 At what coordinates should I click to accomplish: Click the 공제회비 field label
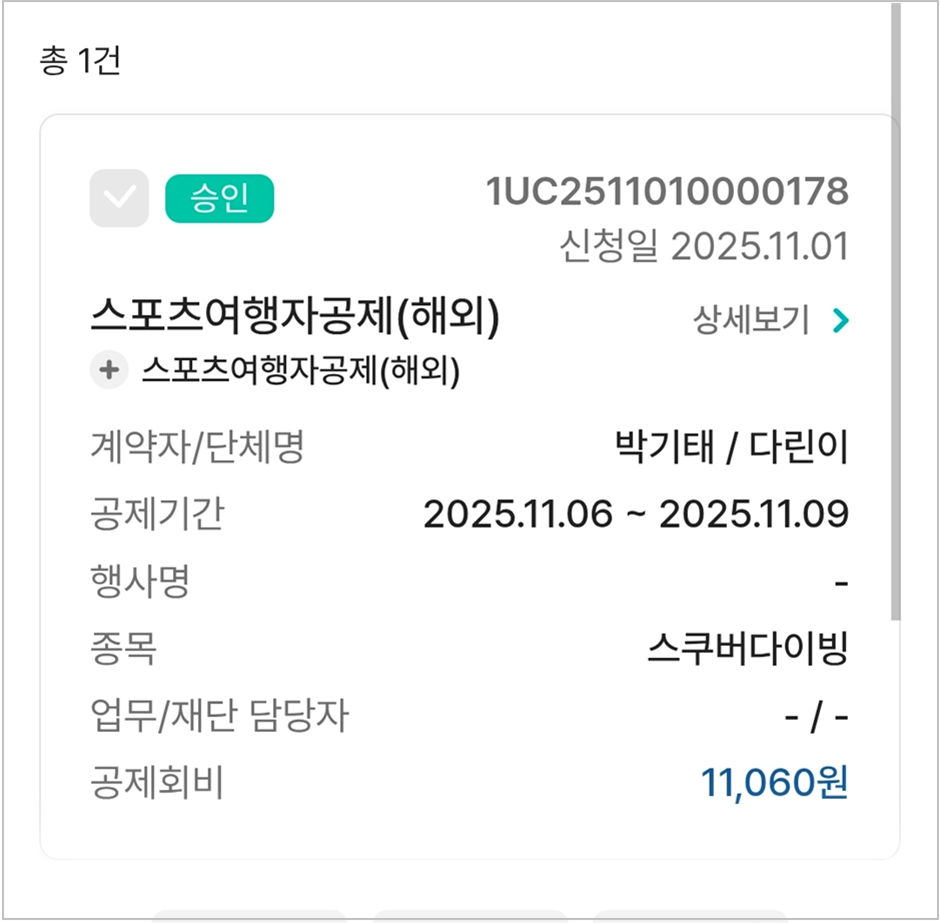click(157, 783)
